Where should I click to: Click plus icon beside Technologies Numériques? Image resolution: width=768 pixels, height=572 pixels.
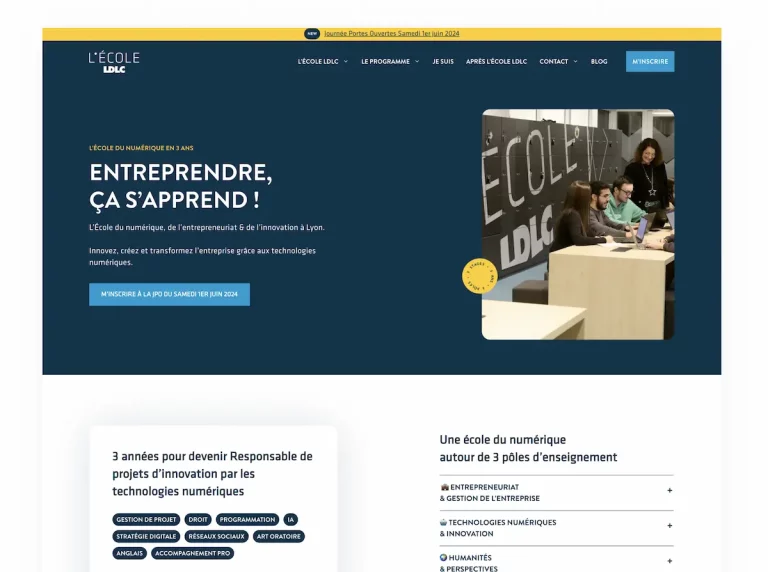tap(669, 526)
